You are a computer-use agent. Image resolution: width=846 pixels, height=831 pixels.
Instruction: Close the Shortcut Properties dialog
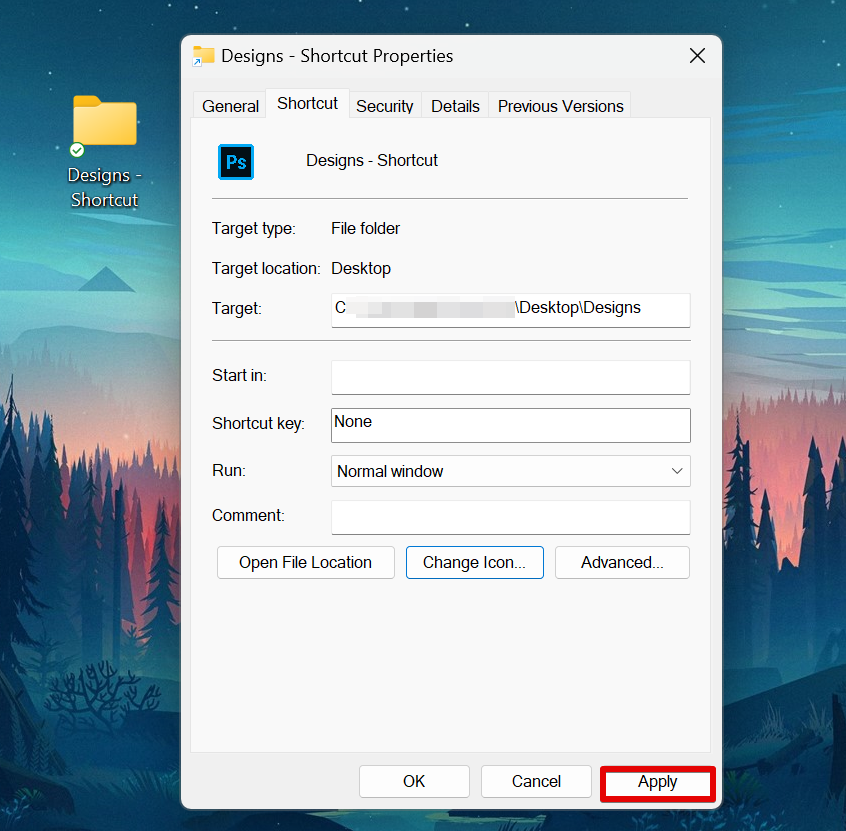[697, 56]
